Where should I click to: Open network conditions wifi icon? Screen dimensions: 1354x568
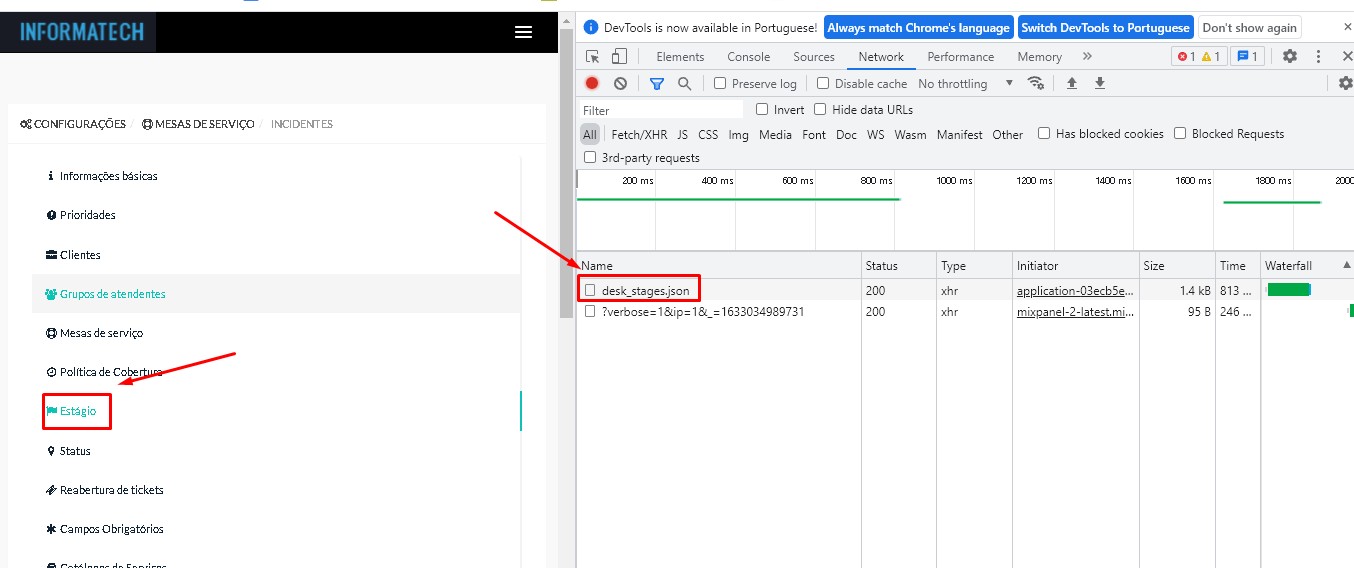pos(1036,83)
